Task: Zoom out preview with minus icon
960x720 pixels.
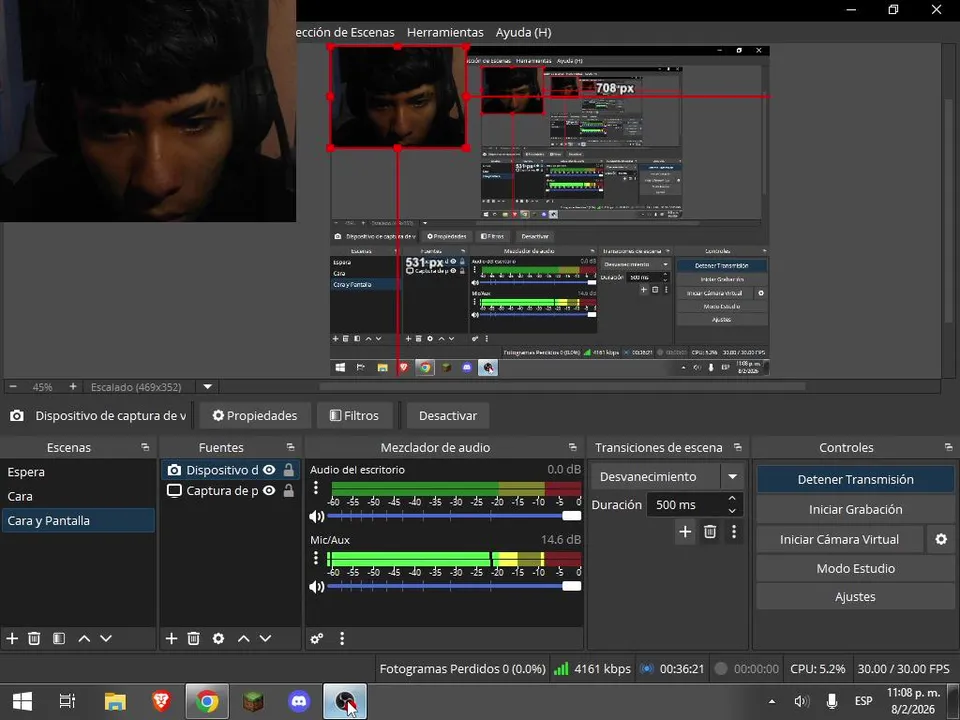Action: 13,387
